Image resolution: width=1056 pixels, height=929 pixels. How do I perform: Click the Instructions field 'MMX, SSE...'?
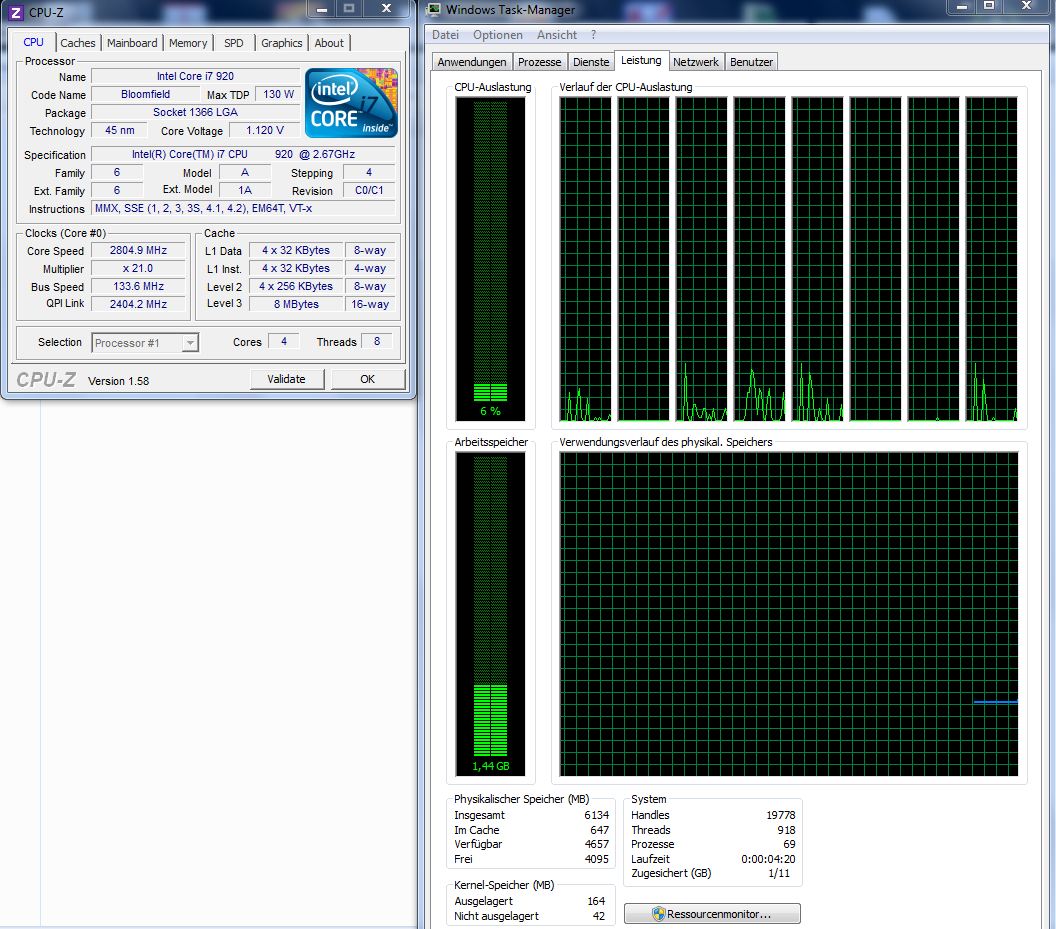click(243, 208)
